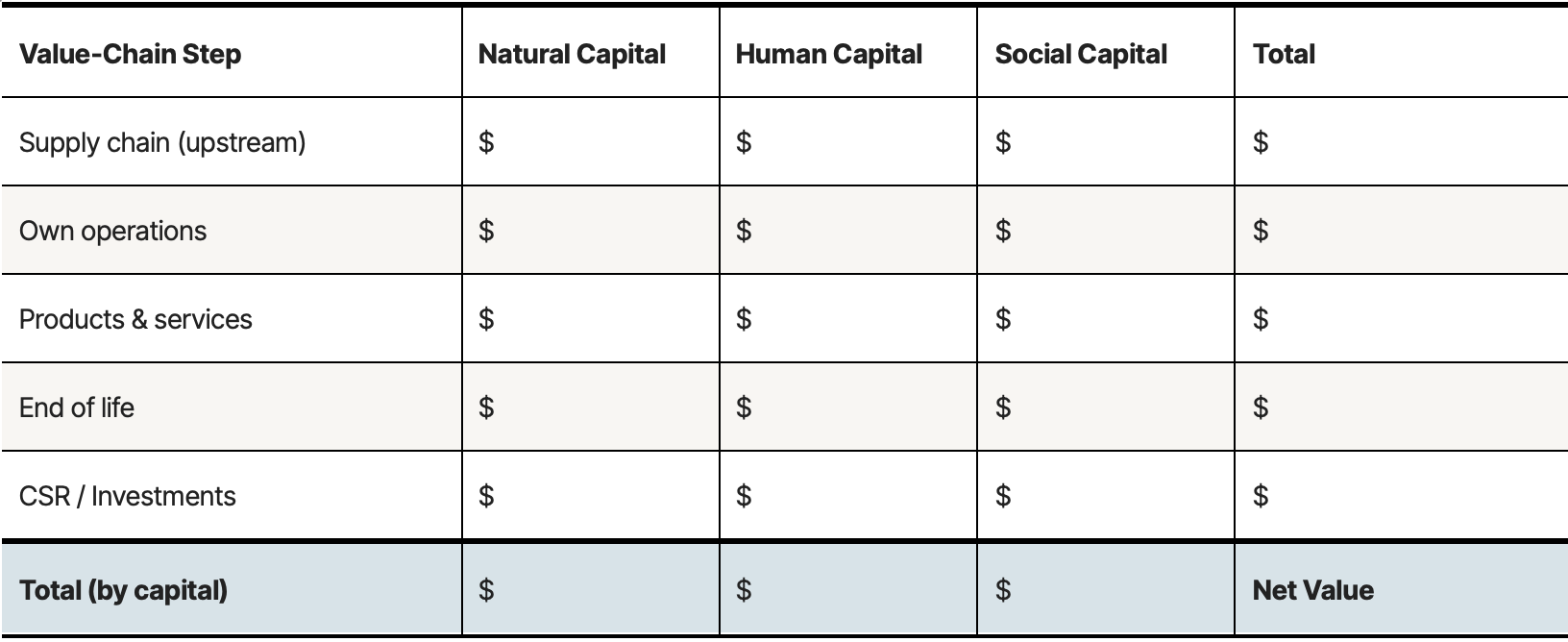Click the Own operations row label

(x=112, y=231)
